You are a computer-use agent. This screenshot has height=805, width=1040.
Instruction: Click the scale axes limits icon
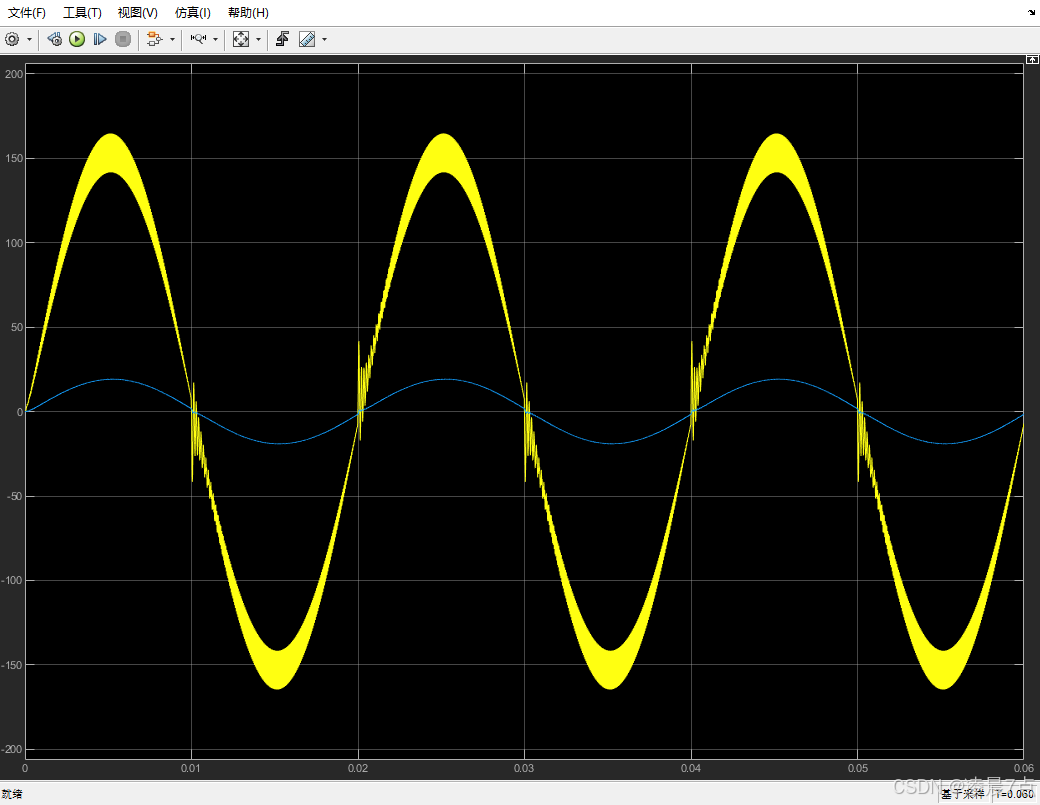[x=241, y=40]
